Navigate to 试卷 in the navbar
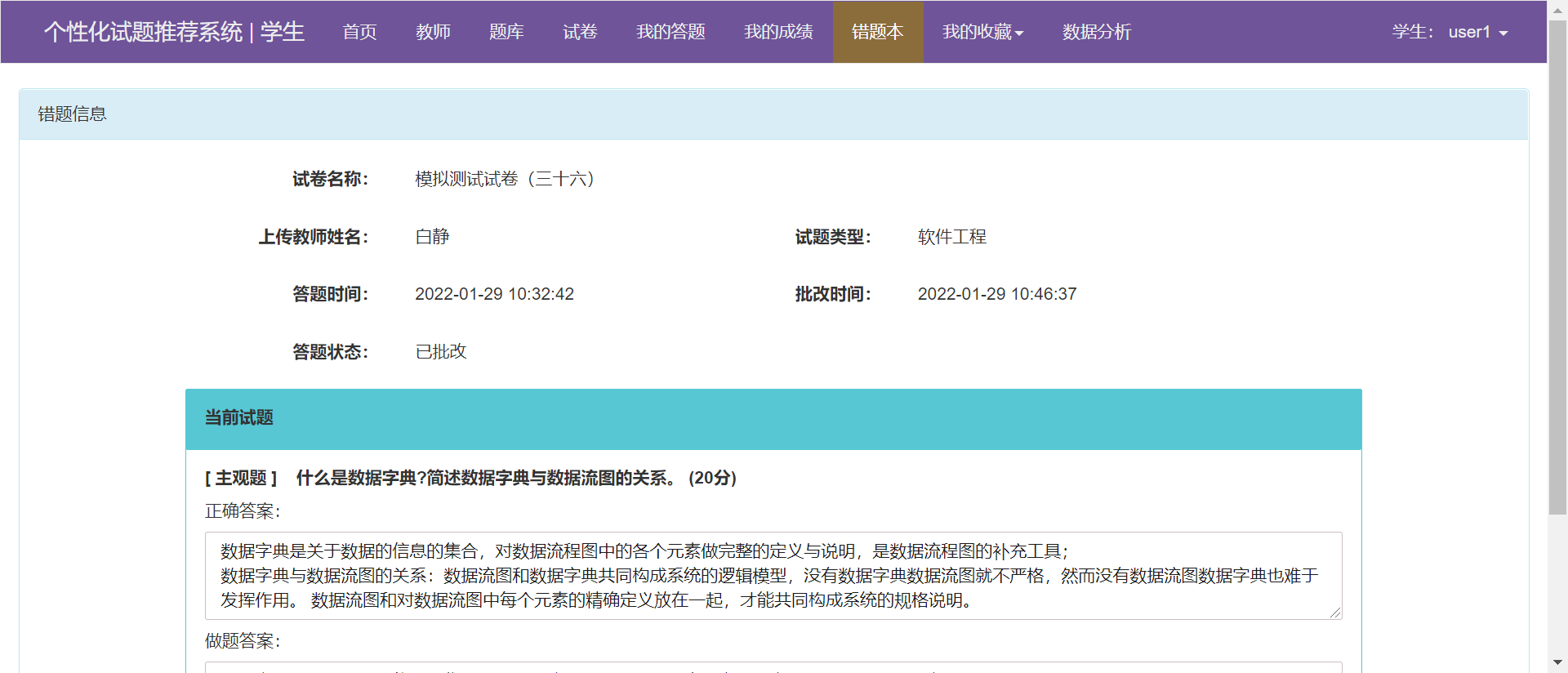 (x=580, y=32)
